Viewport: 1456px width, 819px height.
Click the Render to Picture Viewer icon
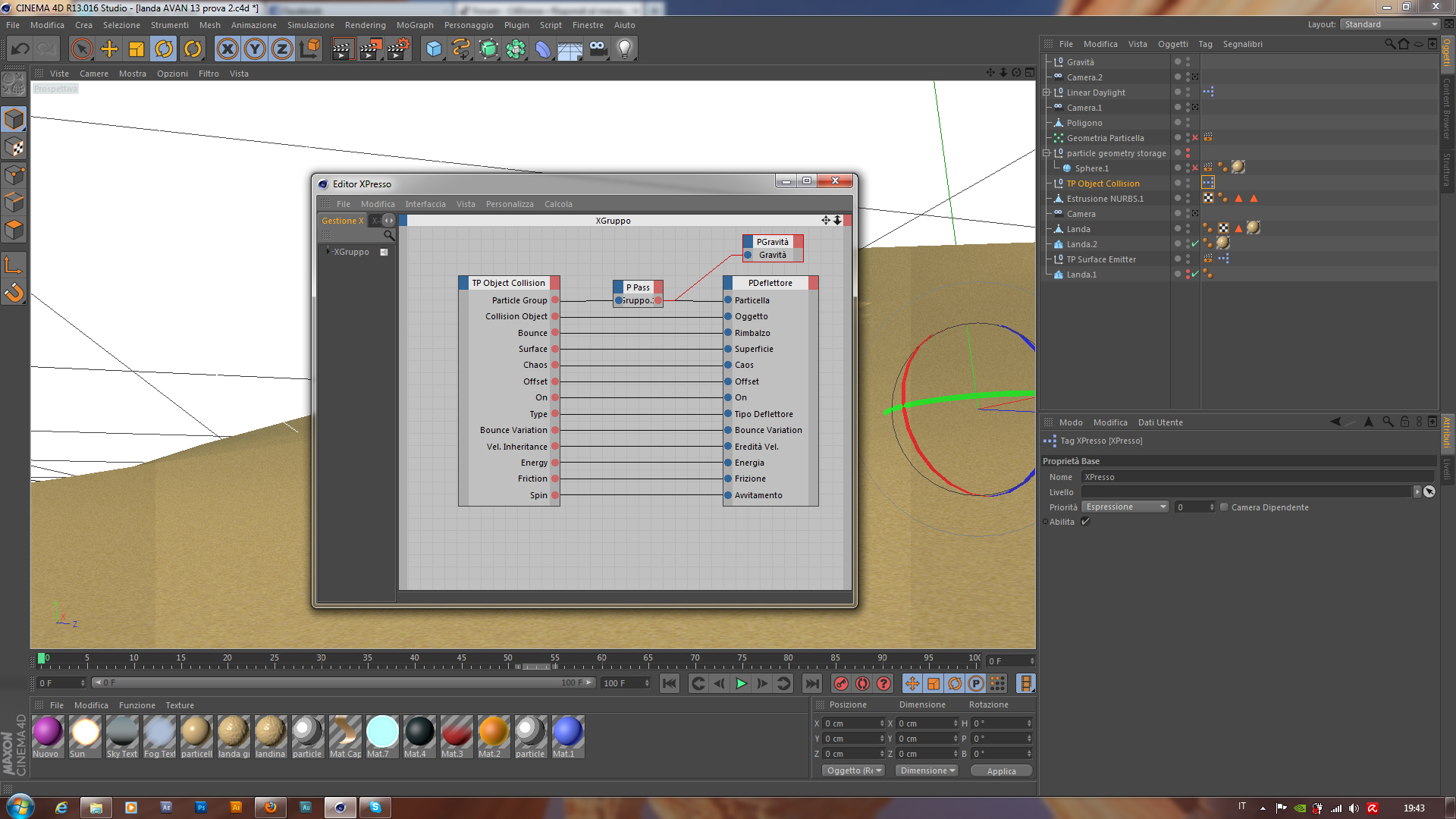[370, 49]
